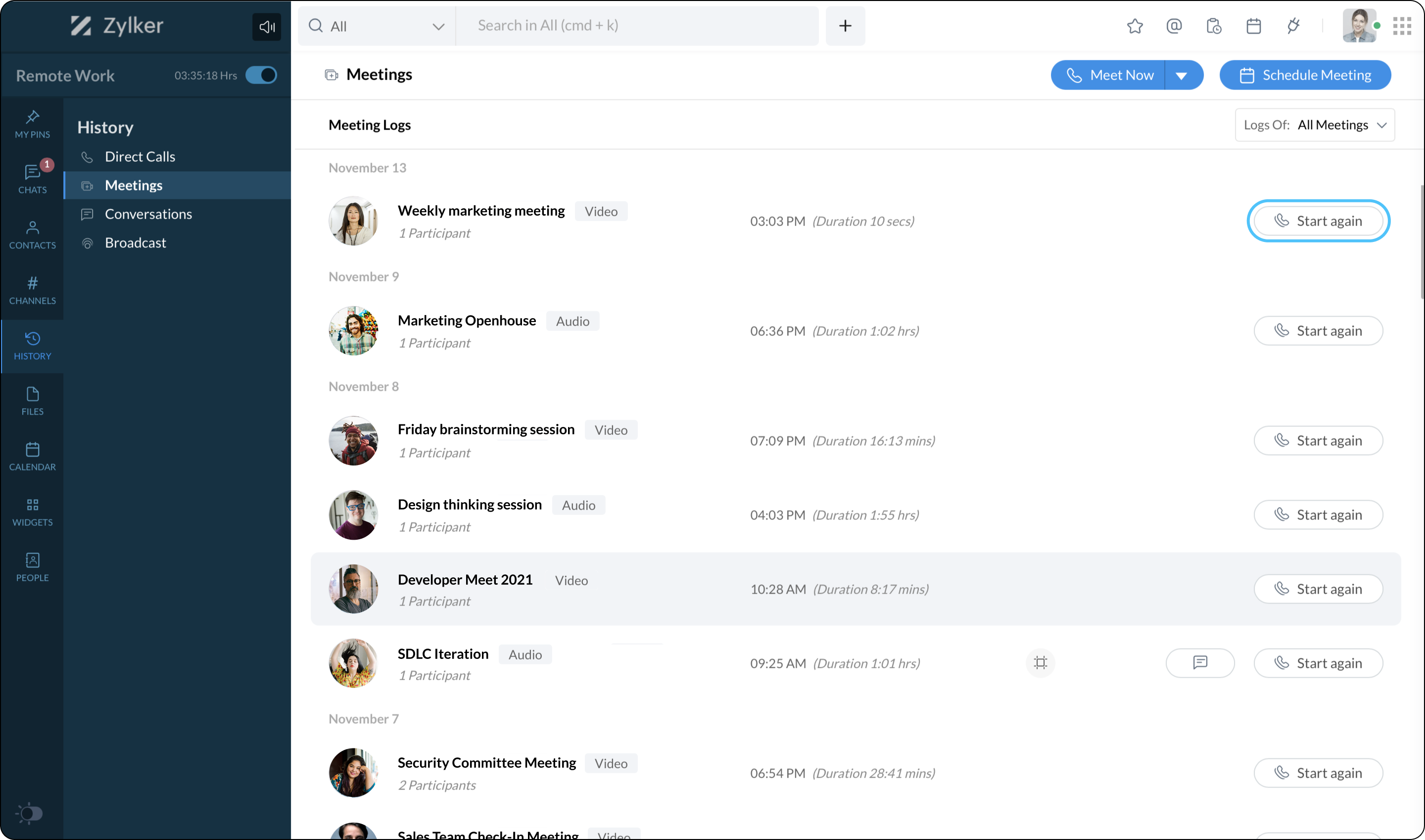Start again the Marketing Openhouse meeting

1318,331
